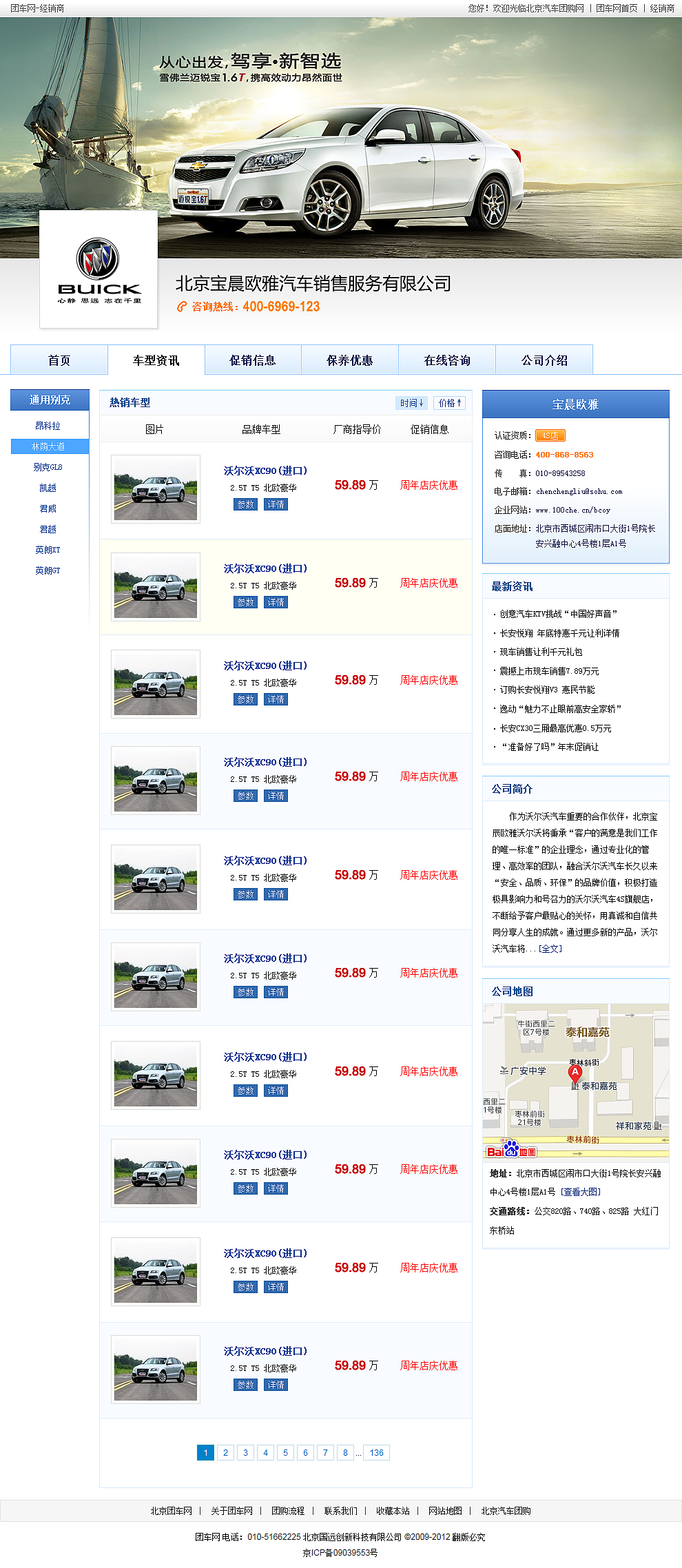The width and height of the screenshot is (682, 1568).
Task: Click the 4S店 certification badge
Action: (x=550, y=435)
